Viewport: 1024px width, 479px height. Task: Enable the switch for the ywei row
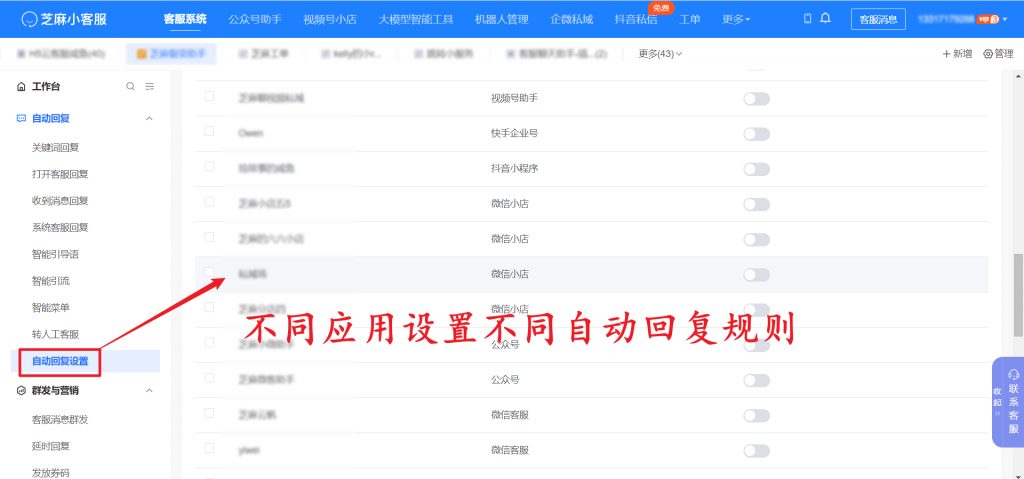[756, 450]
